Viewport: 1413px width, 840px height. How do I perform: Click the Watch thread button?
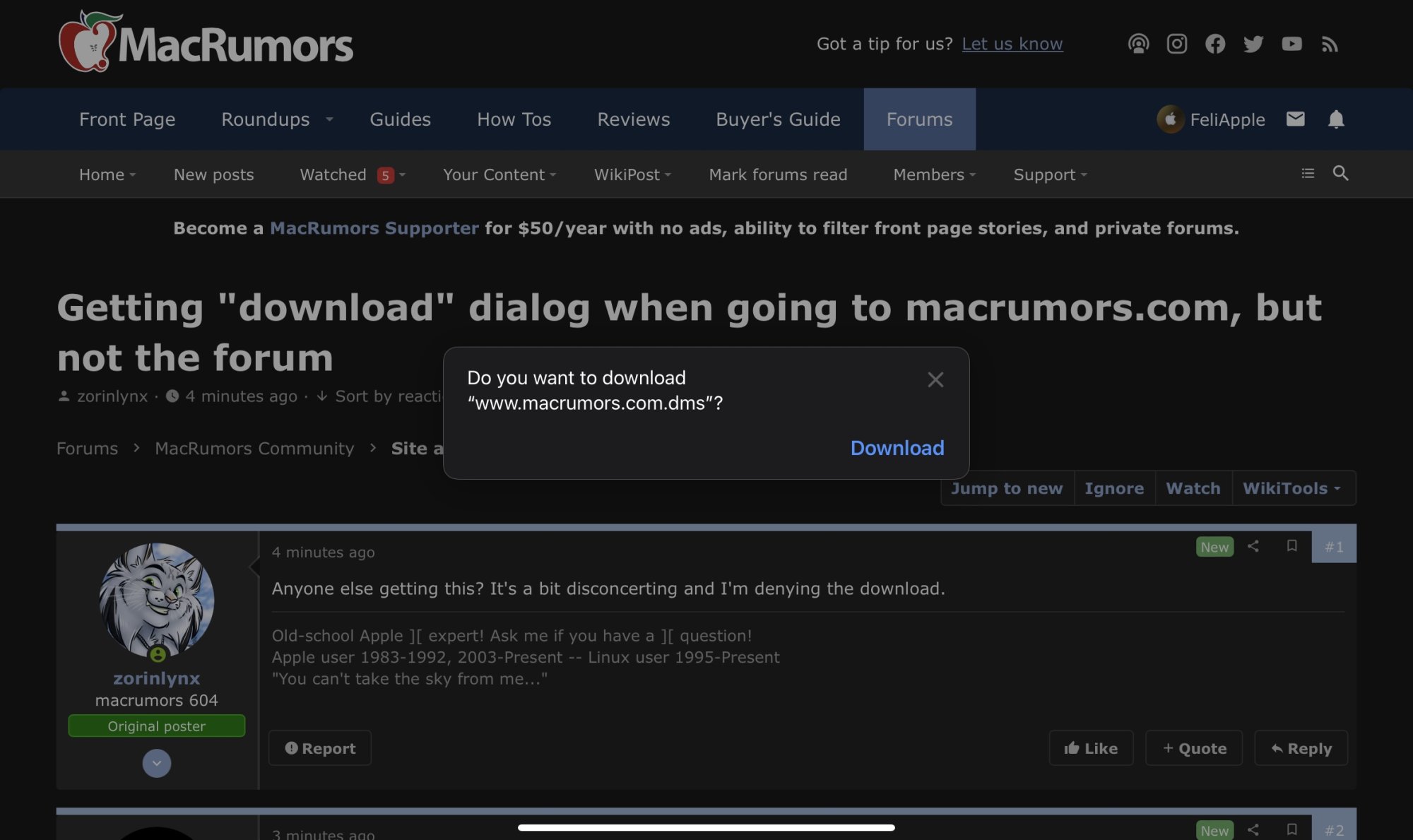pos(1193,488)
